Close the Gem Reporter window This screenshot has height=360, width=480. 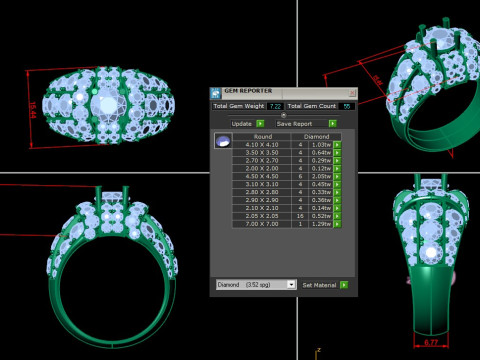tap(352, 93)
